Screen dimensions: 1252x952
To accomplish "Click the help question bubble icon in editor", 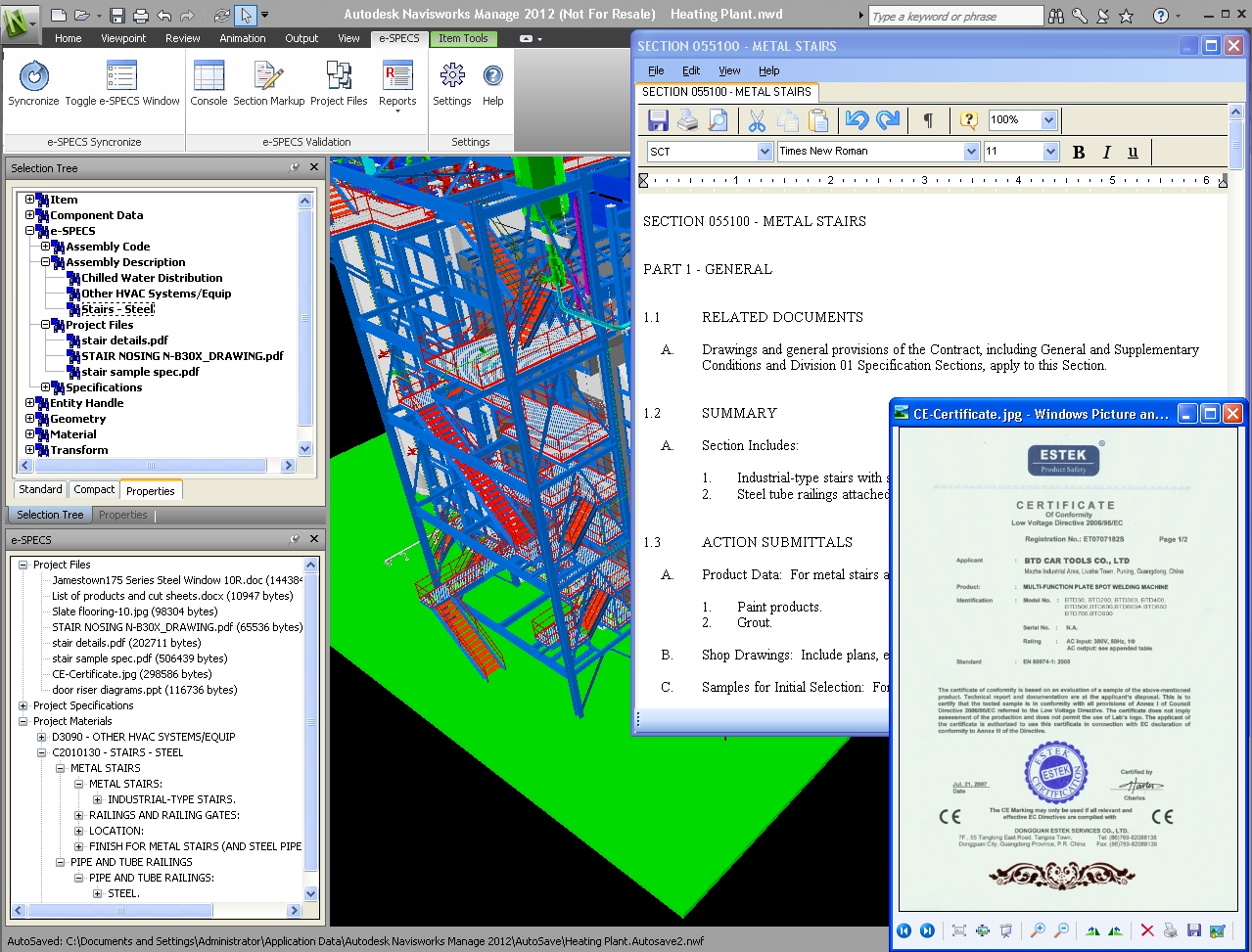I will 968,120.
